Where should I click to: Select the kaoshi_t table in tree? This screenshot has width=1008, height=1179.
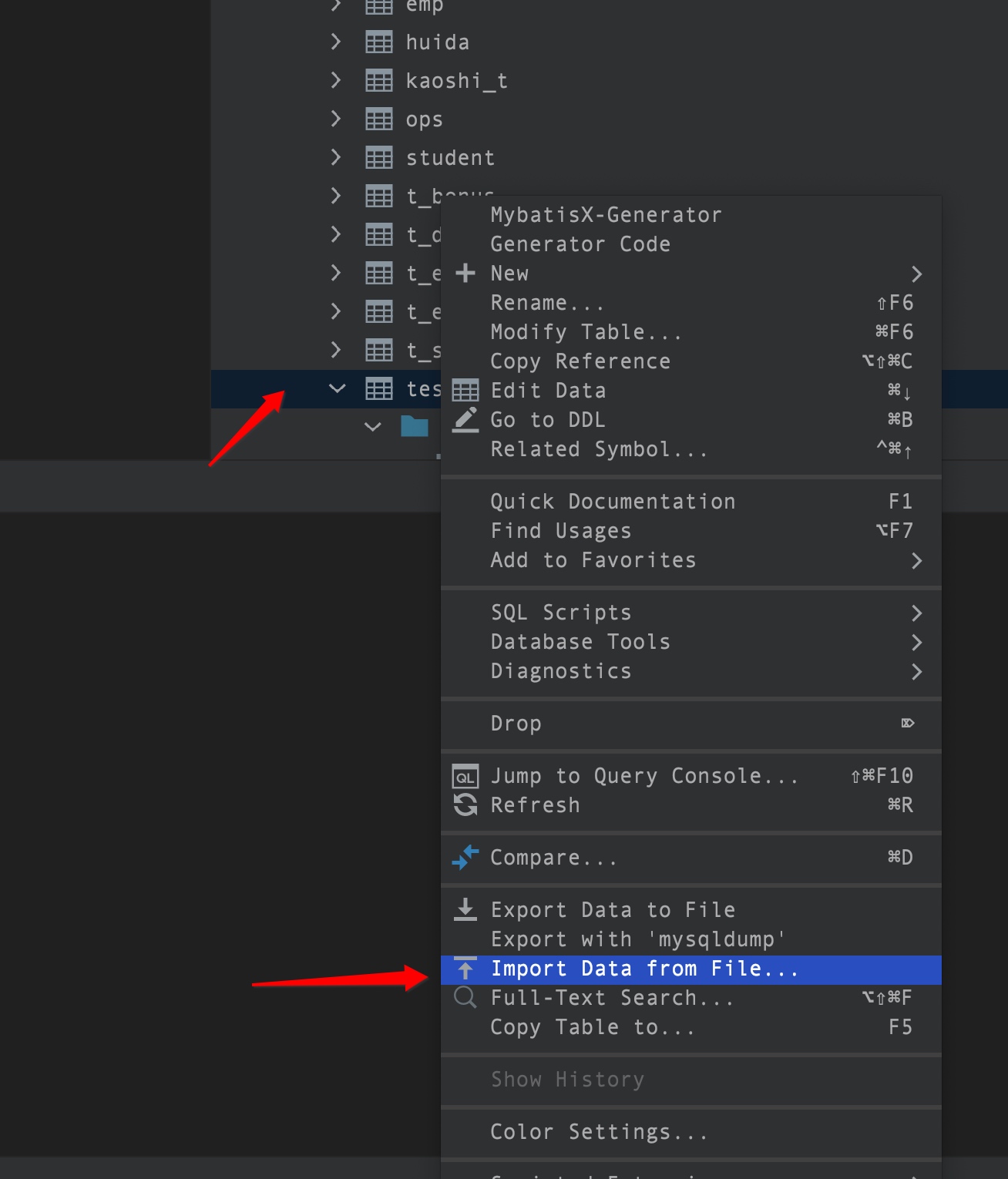[456, 81]
